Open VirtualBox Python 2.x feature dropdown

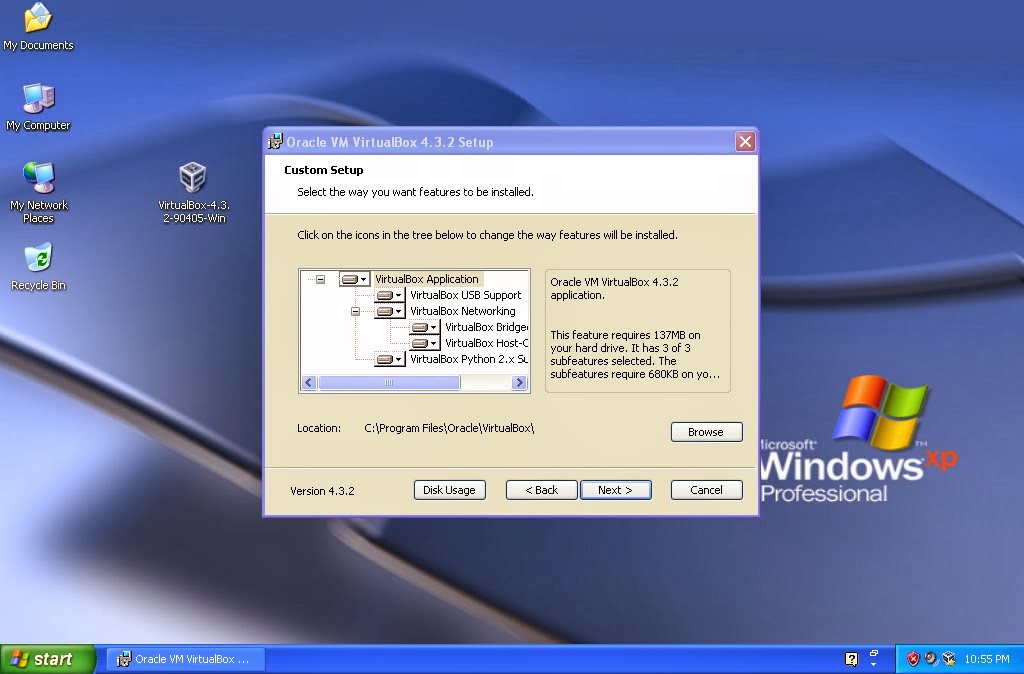click(390, 359)
